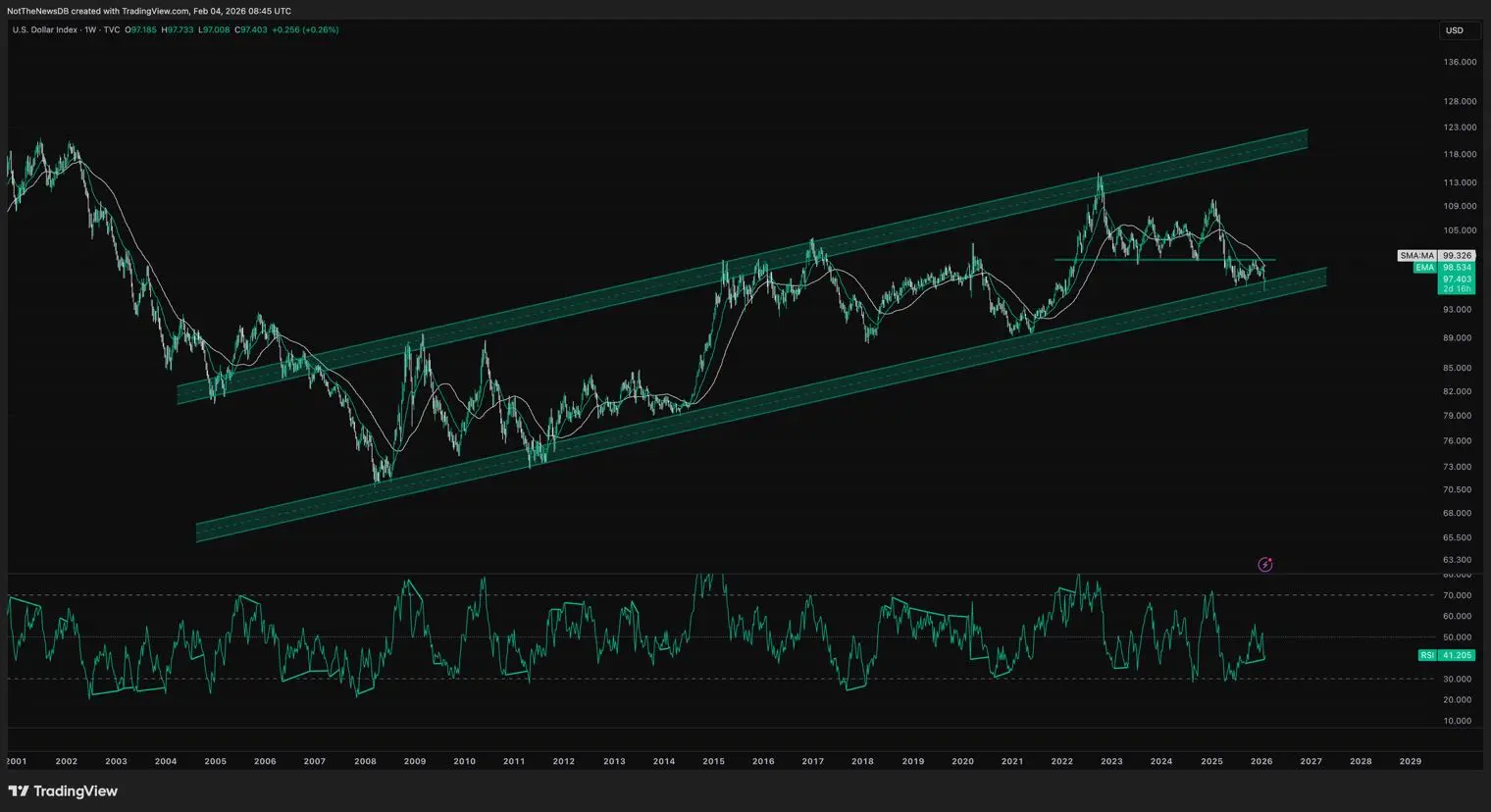The width and height of the screenshot is (1491, 812).
Task: Click the U.S. Dollar Index symbol title
Action: 46,30
